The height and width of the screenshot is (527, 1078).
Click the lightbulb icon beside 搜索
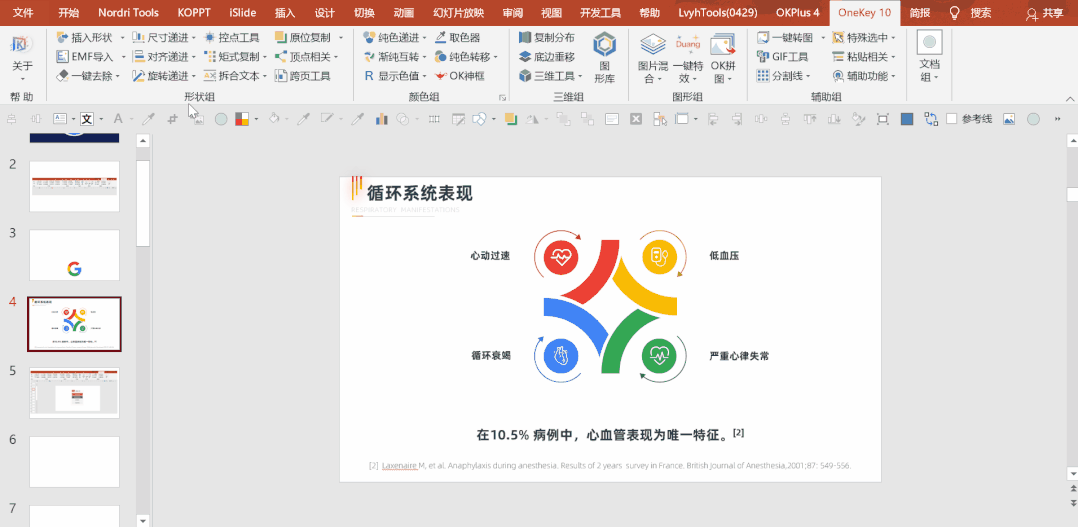coord(954,12)
